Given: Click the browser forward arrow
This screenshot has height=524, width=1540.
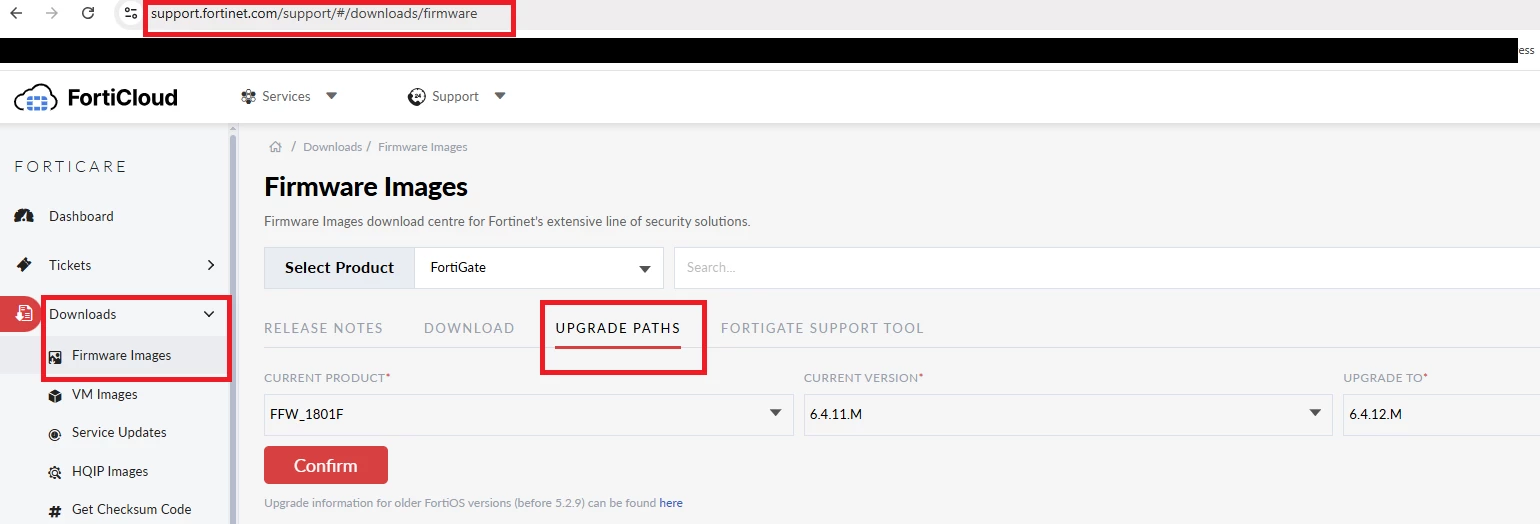Looking at the screenshot, I should (x=52, y=14).
